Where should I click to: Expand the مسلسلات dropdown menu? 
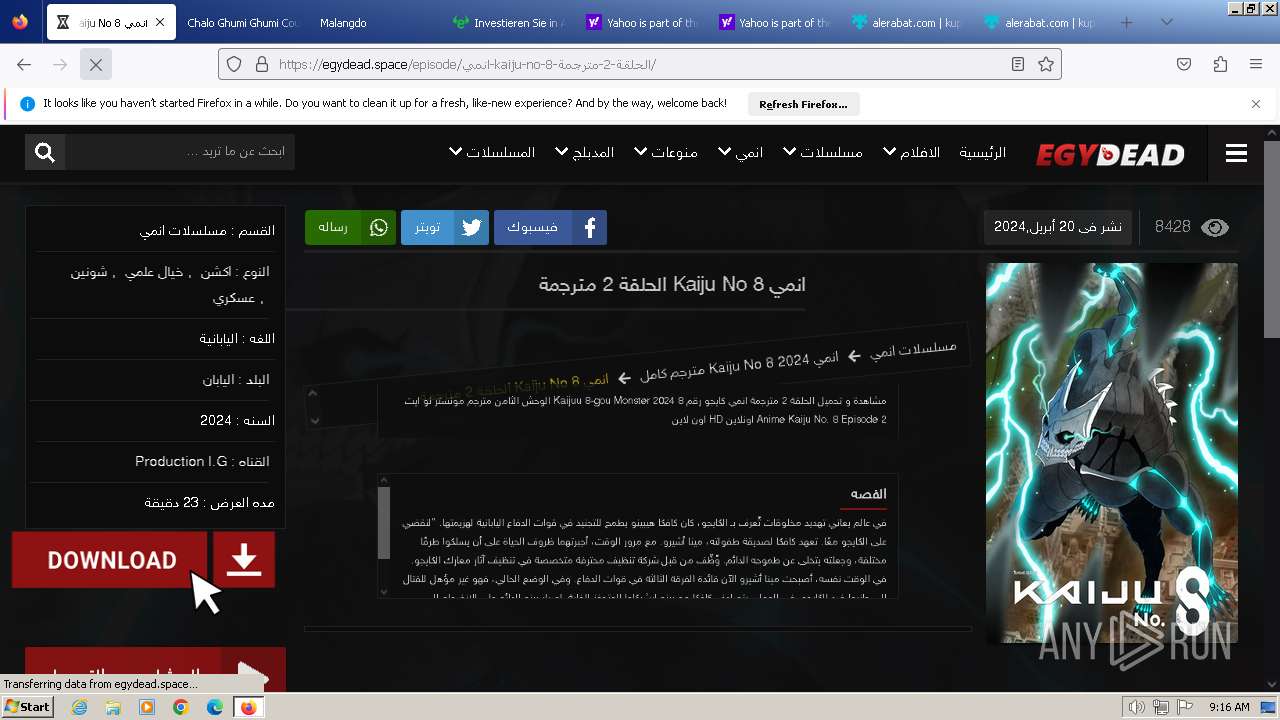pos(823,152)
